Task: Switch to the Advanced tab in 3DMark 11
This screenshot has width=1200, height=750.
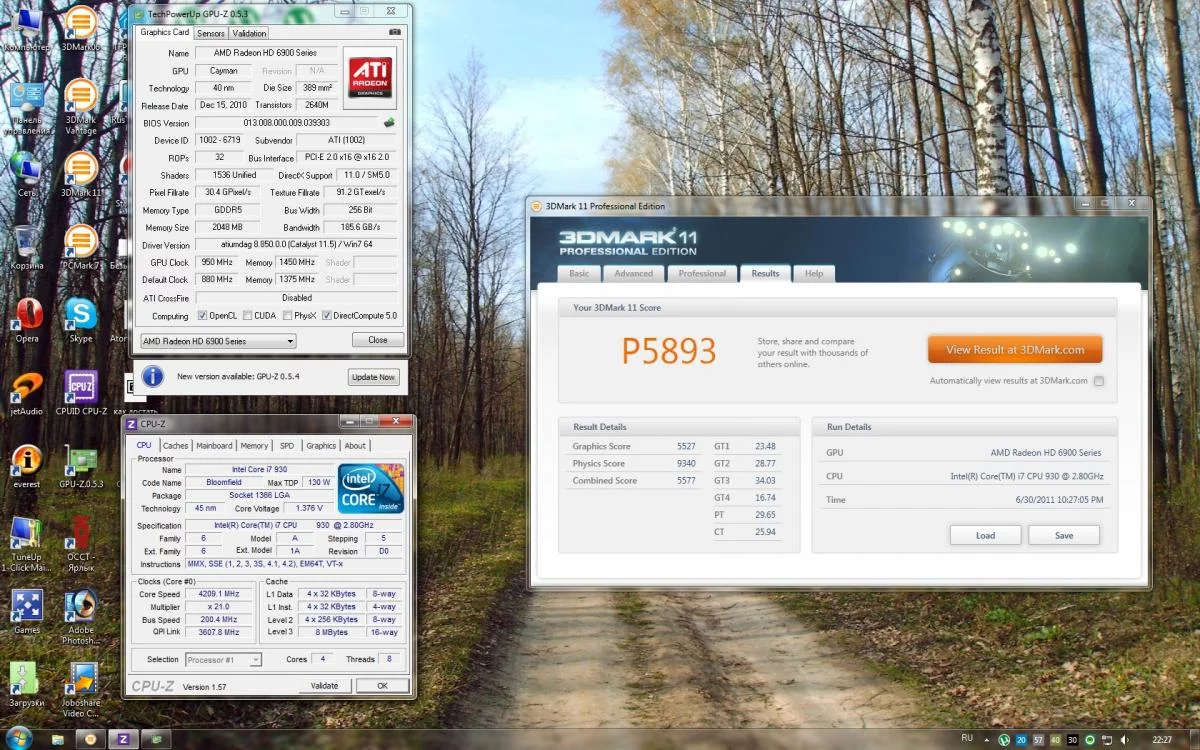Action: [633, 273]
